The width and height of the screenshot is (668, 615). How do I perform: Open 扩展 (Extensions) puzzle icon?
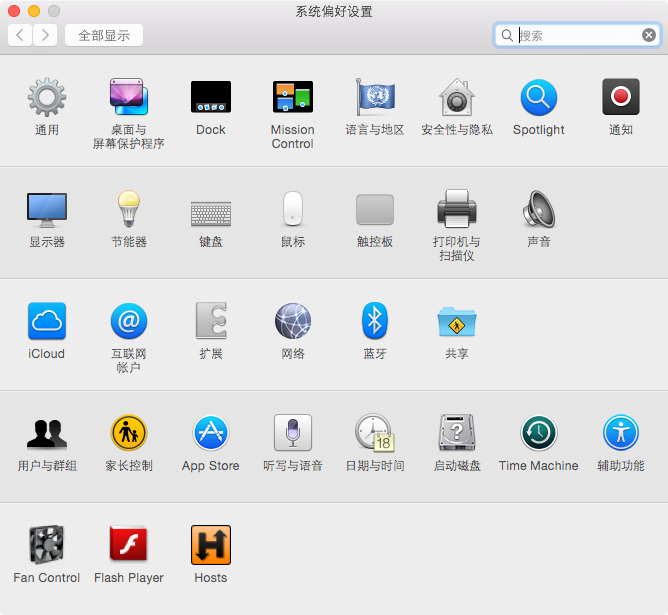coord(211,321)
